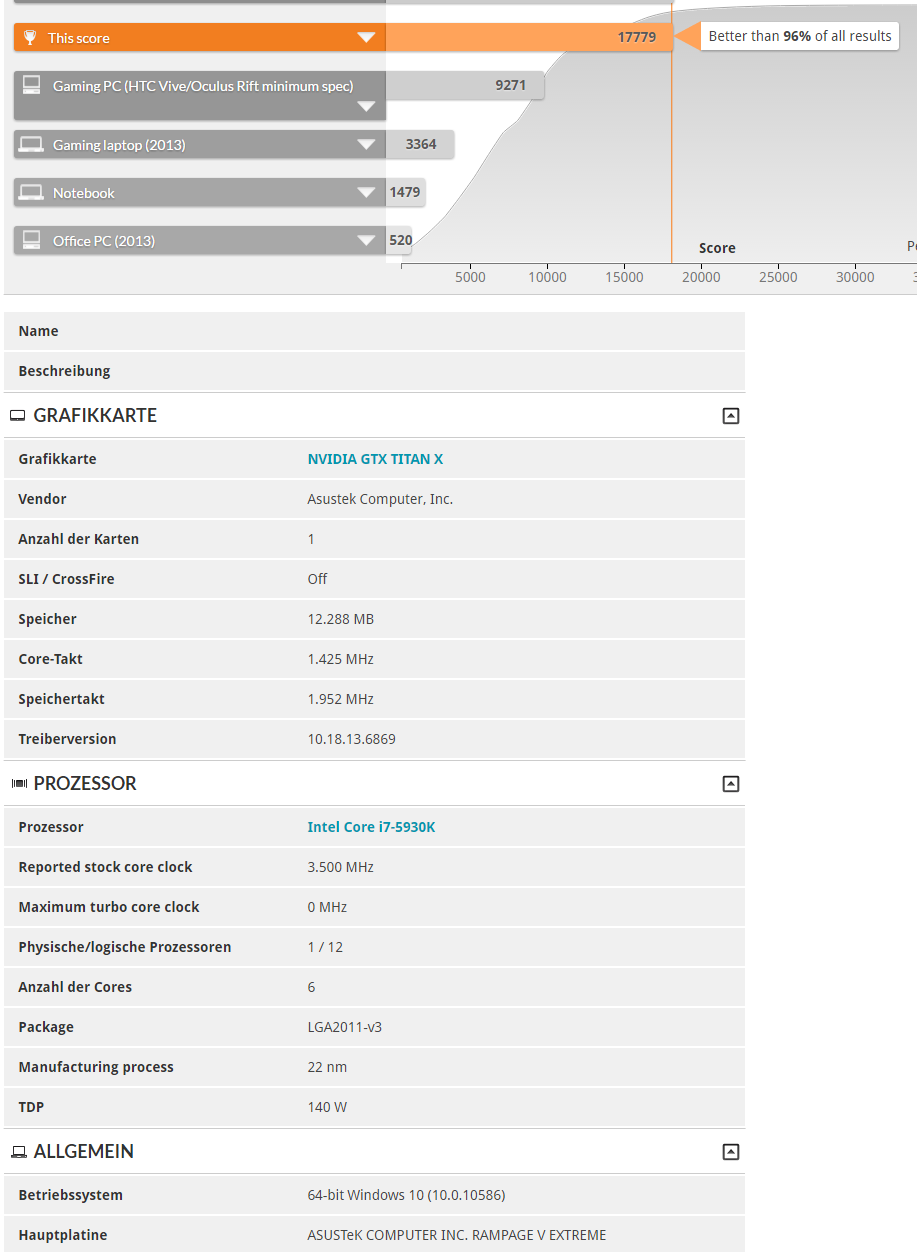Click the graphics card icon beside GRAFIKKARTE
Image resolution: width=917 pixels, height=1252 pixels.
(17, 416)
